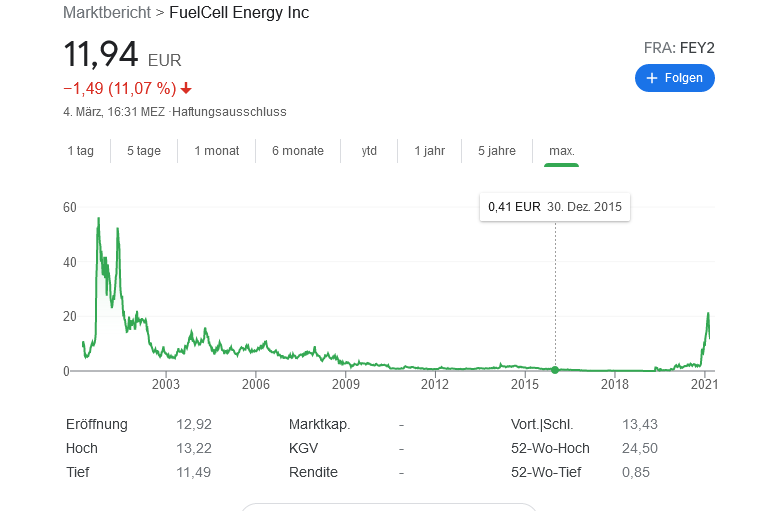Image resolution: width=772 pixels, height=511 pixels.
Task: Show the 1 monat chart range
Action: 216,151
